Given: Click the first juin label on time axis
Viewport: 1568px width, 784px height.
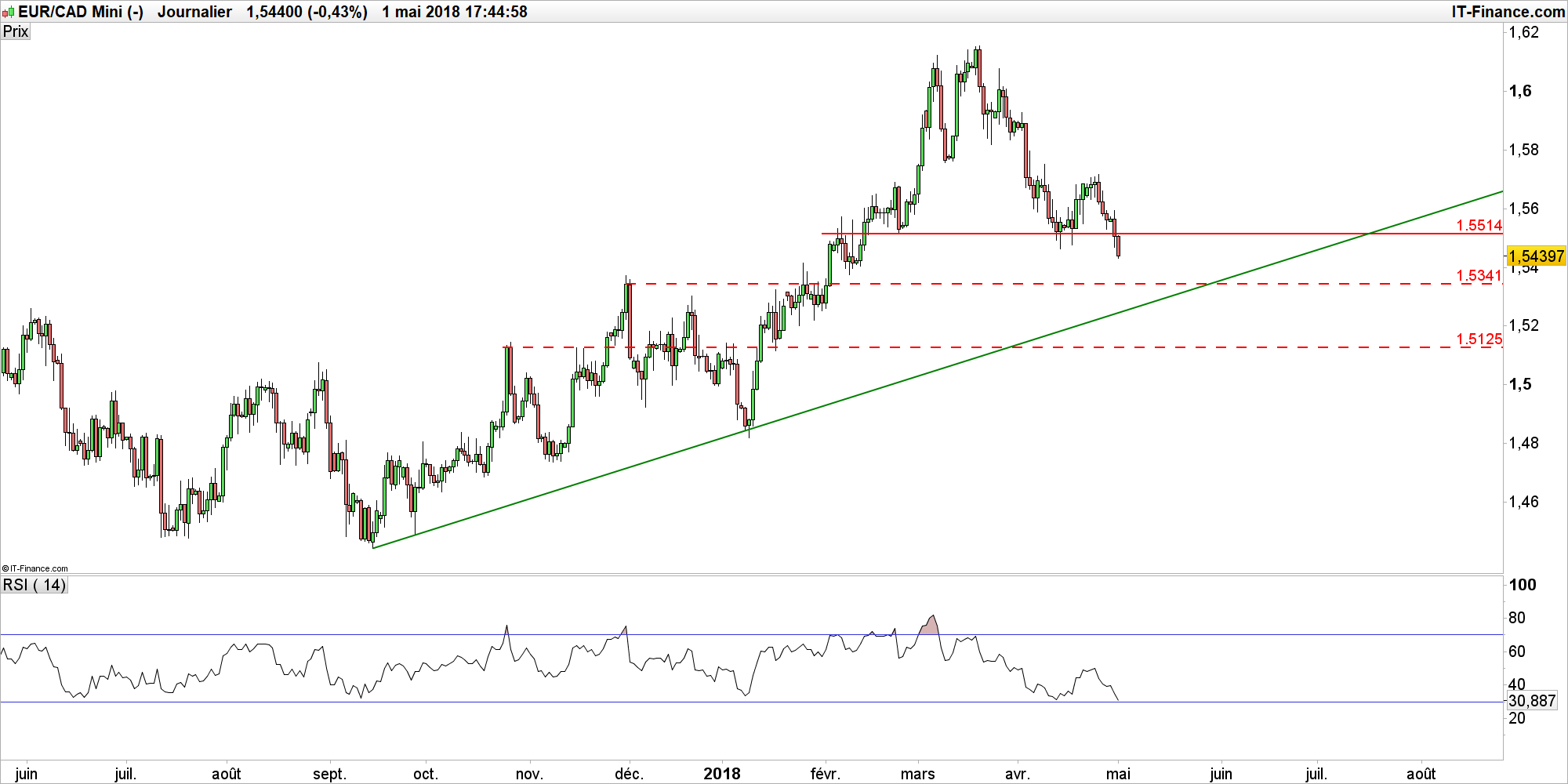Looking at the screenshot, I should pos(27,774).
